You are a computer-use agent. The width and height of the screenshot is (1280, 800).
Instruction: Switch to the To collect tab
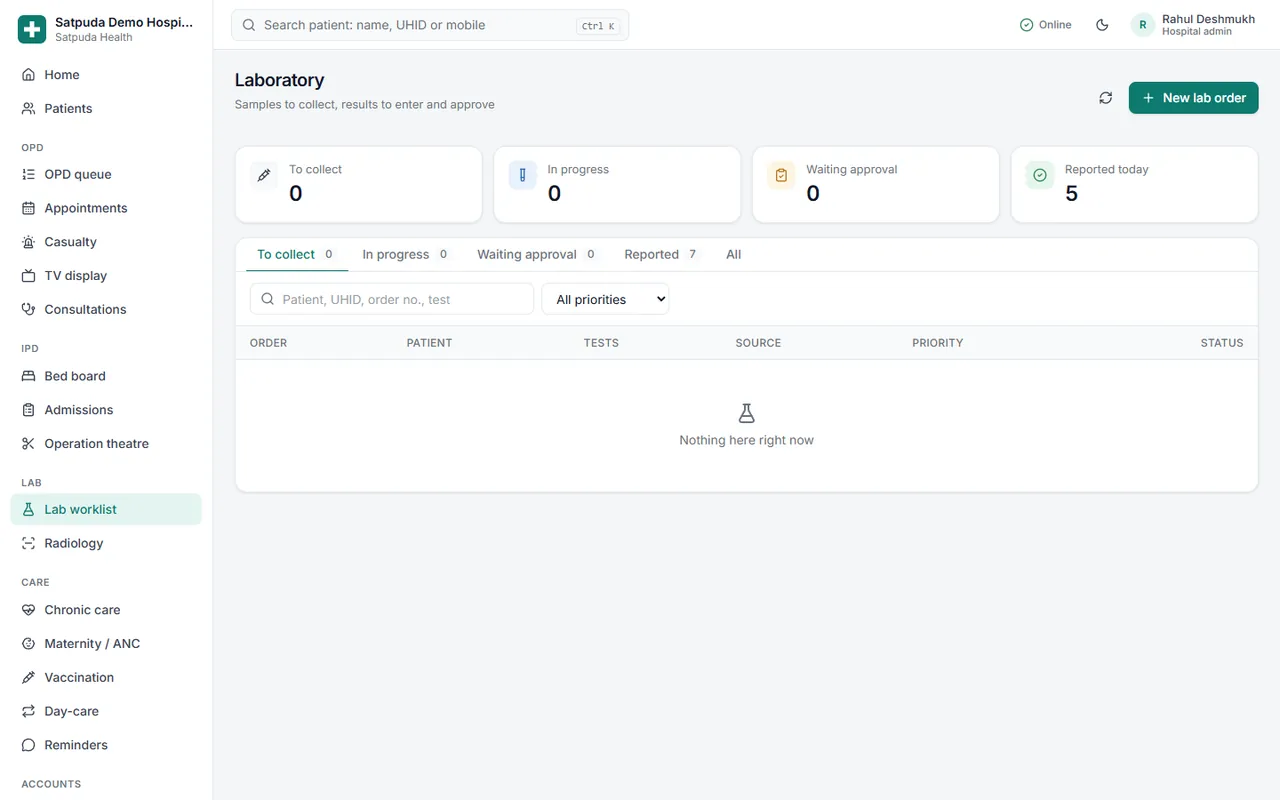click(297, 255)
